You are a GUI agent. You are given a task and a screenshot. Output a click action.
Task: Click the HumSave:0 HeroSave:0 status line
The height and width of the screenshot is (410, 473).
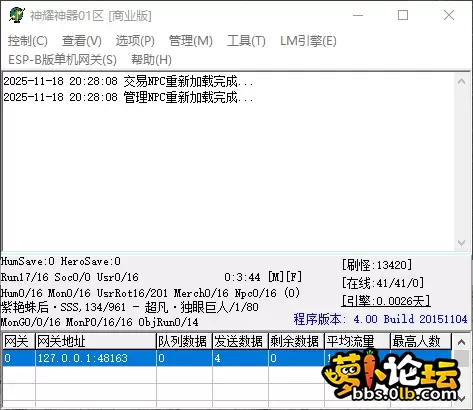(61, 261)
